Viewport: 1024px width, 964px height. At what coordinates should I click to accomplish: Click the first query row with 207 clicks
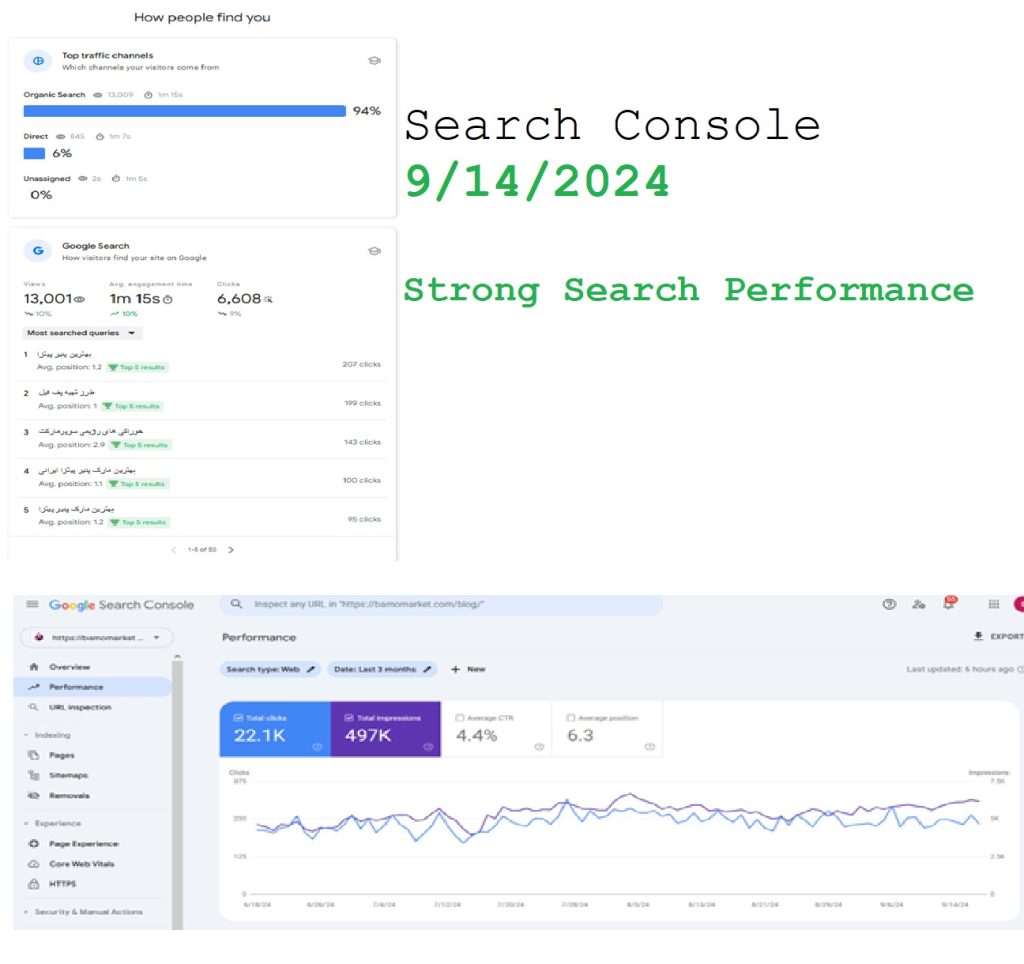(202, 361)
